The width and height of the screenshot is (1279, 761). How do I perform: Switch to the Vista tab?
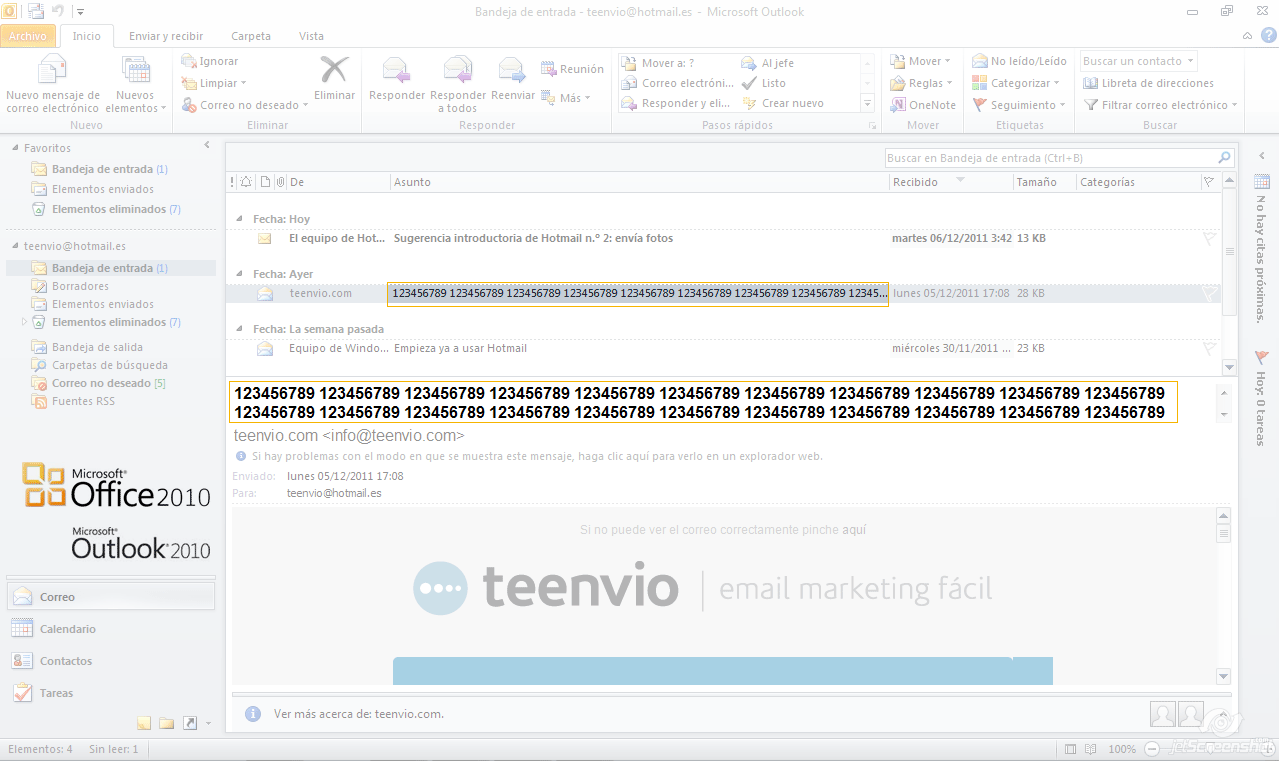pyautogui.click(x=311, y=36)
